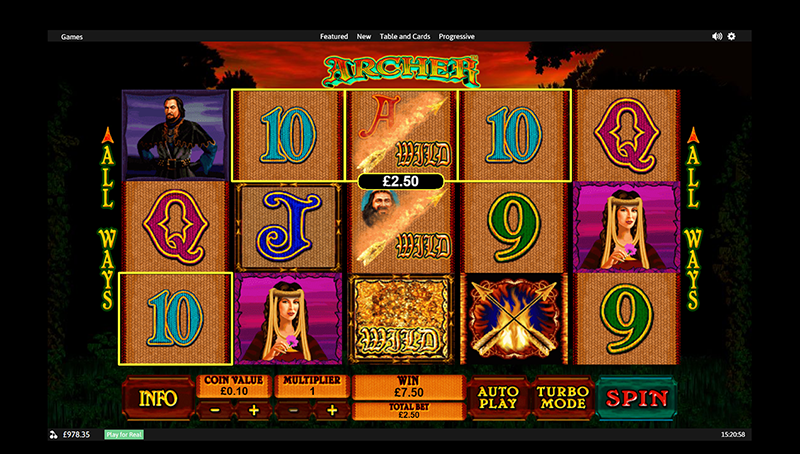
Task: Open the Featured games tab
Action: pyautogui.click(x=334, y=36)
